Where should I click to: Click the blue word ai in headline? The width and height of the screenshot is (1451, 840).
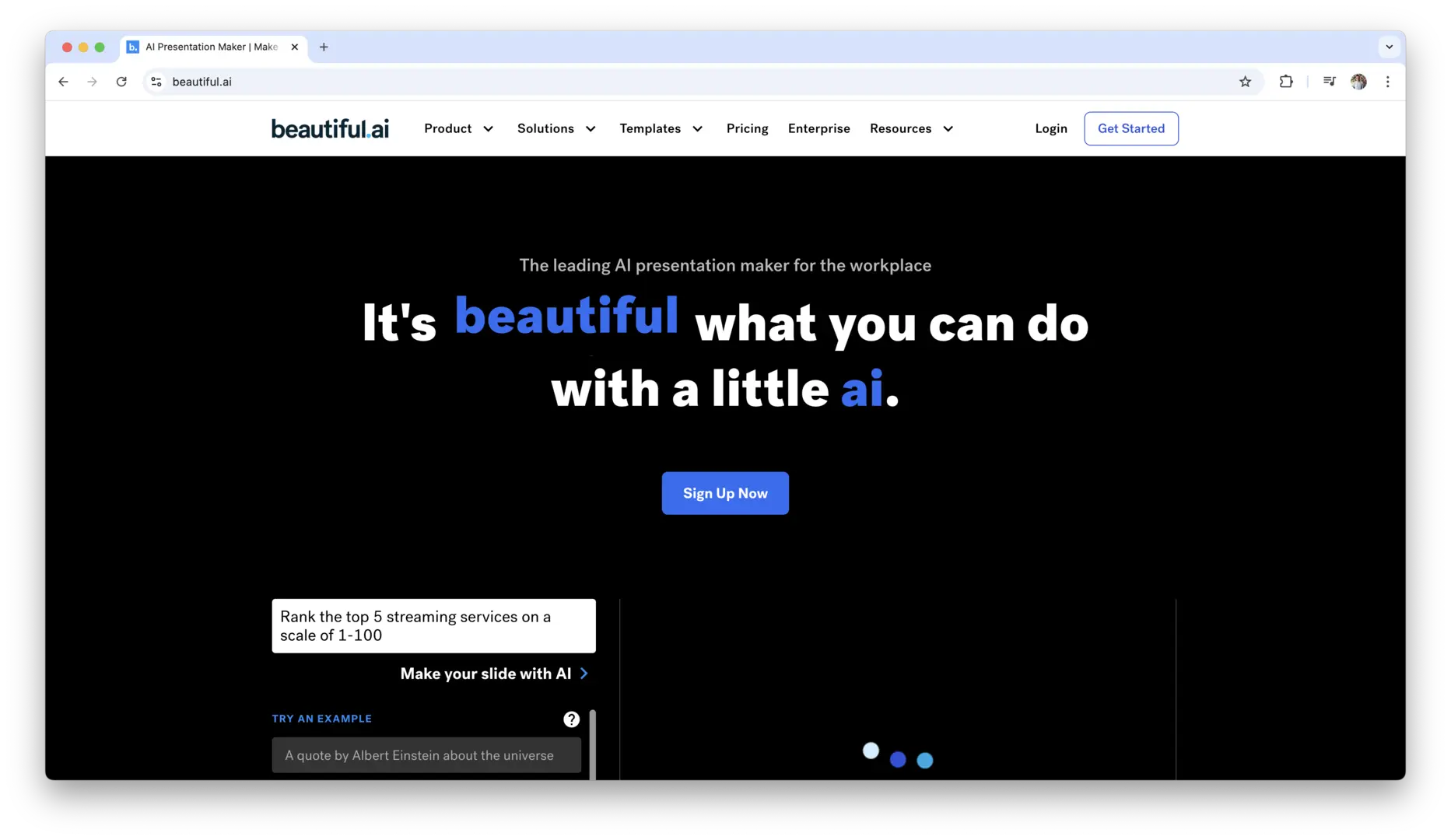click(x=861, y=388)
